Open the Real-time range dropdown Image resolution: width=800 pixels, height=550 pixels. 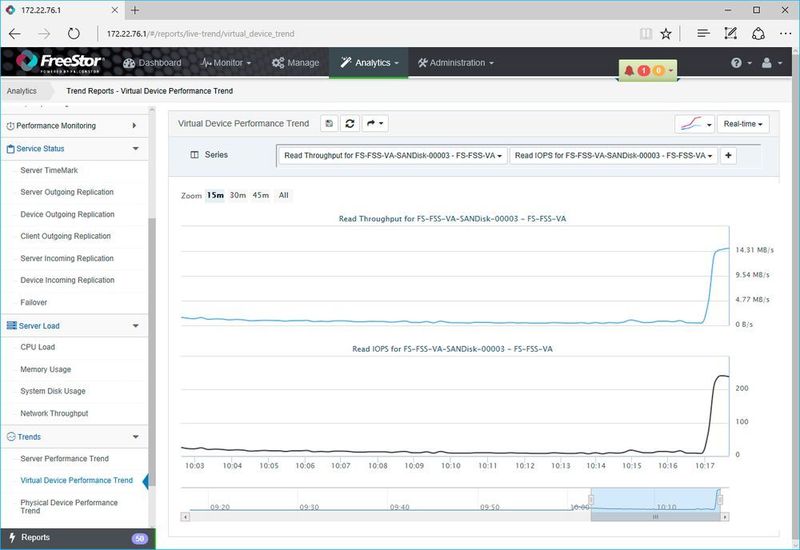tap(743, 124)
